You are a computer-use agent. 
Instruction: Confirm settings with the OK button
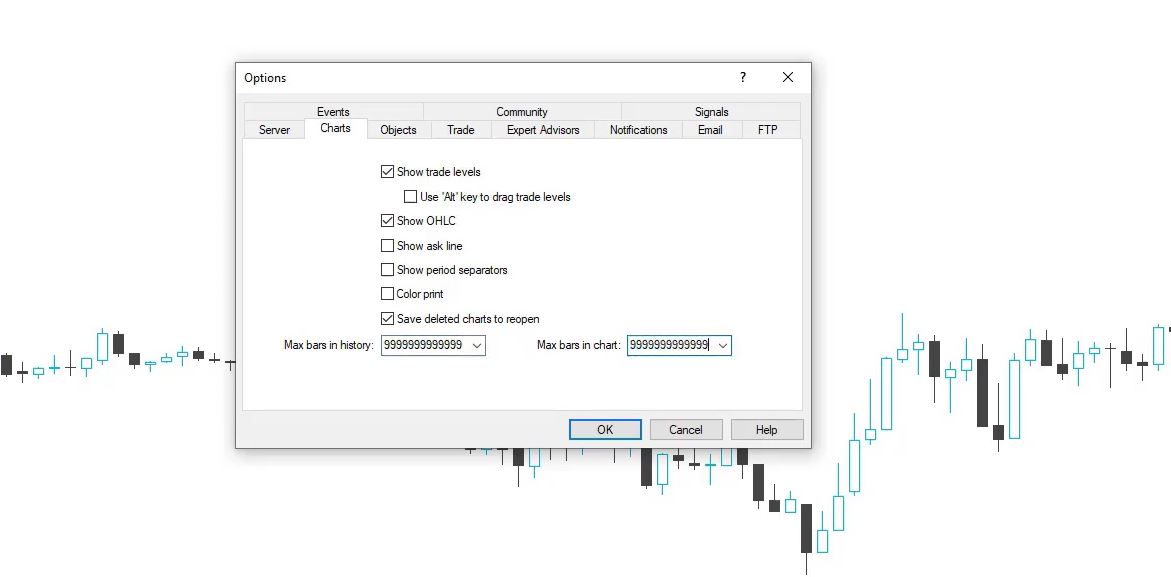605,429
